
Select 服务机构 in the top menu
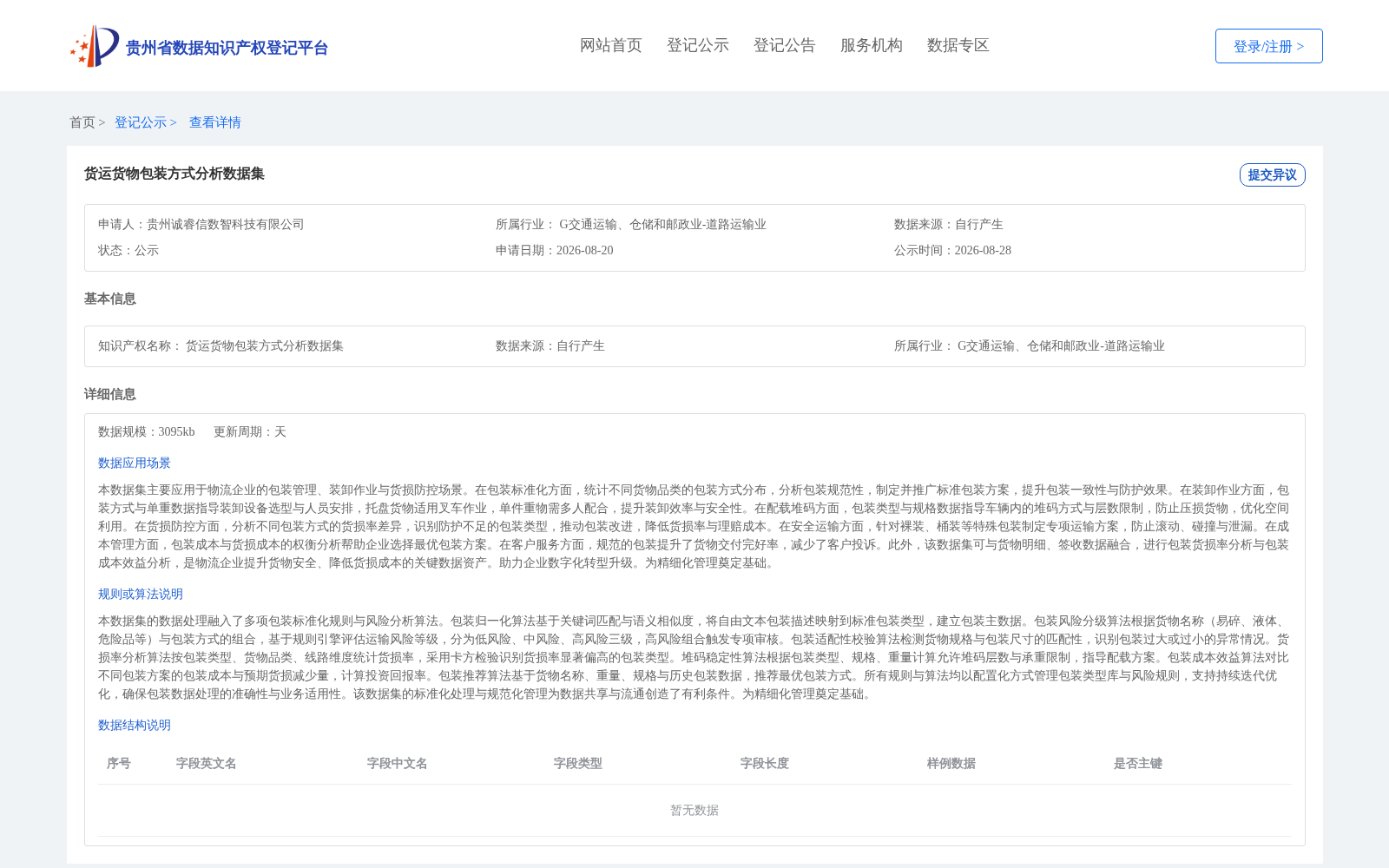pos(872,45)
